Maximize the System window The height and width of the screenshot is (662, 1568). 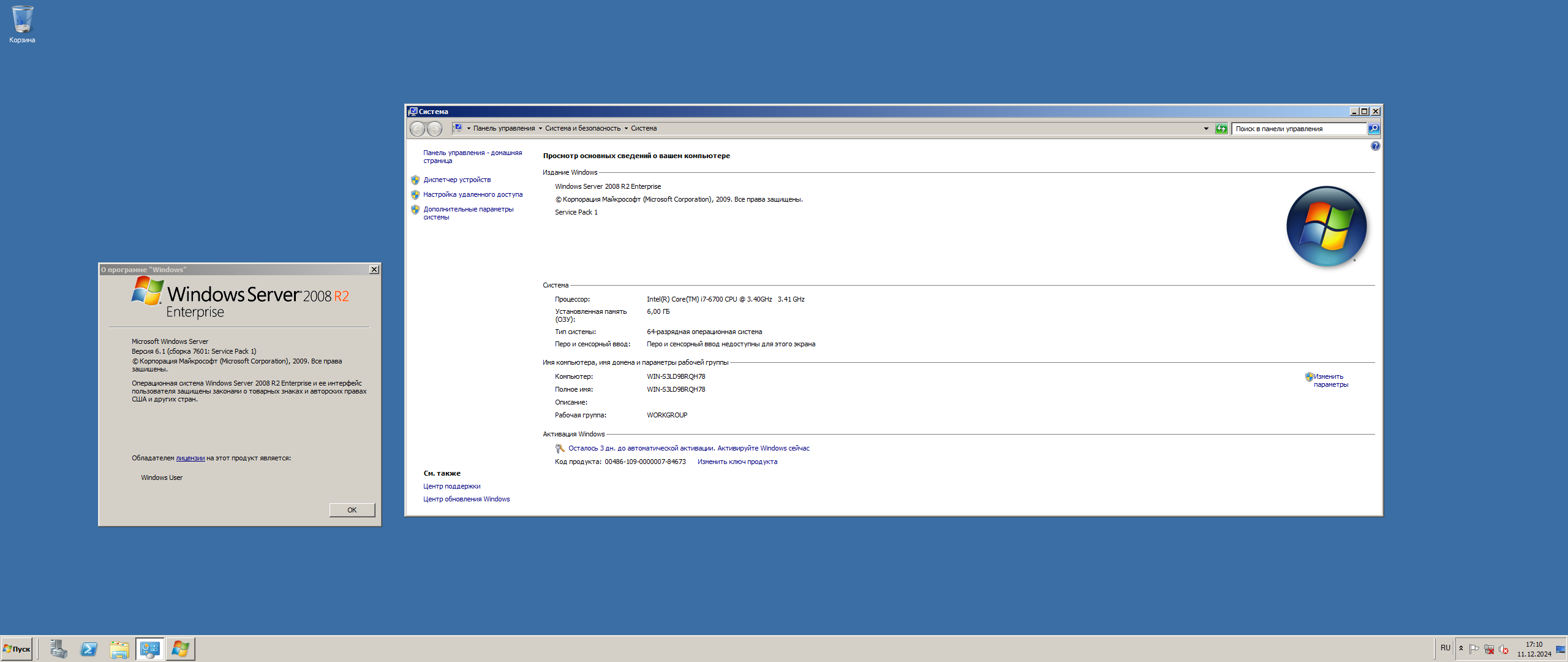point(1364,112)
